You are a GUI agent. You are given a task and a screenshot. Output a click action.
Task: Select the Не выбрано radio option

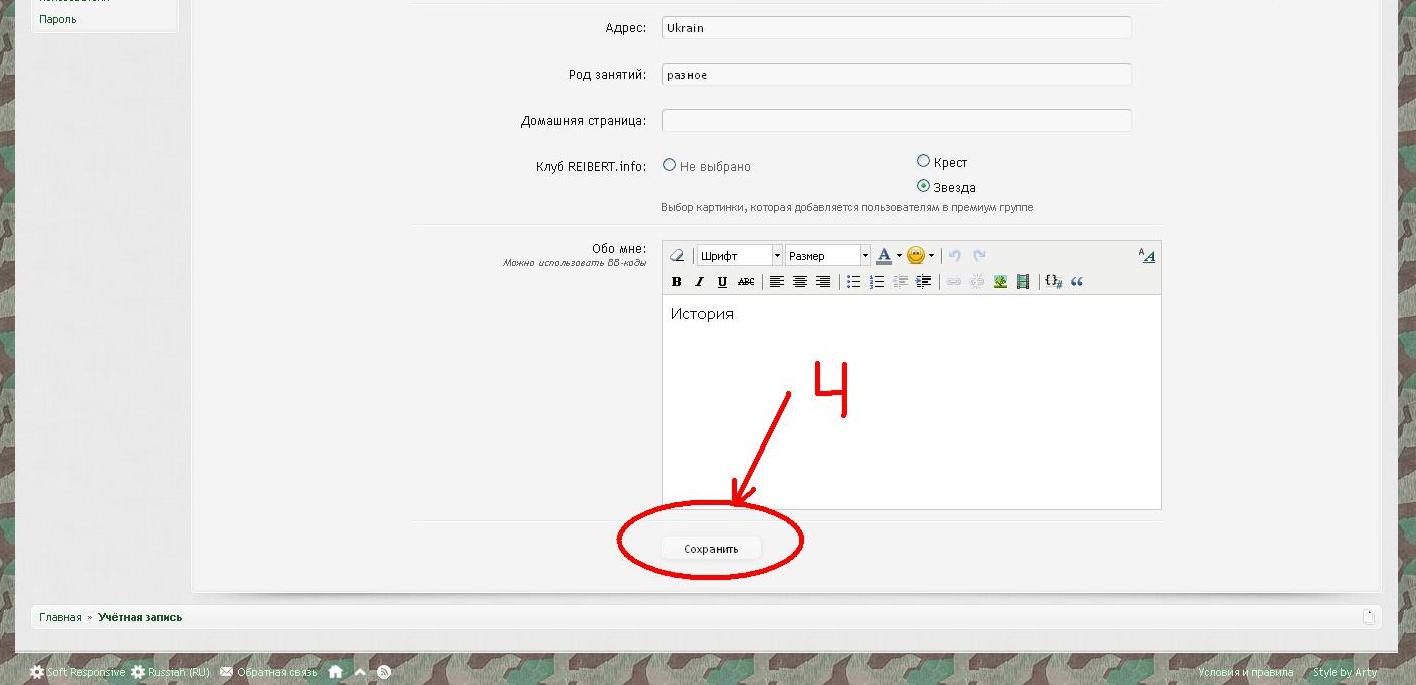[670, 165]
